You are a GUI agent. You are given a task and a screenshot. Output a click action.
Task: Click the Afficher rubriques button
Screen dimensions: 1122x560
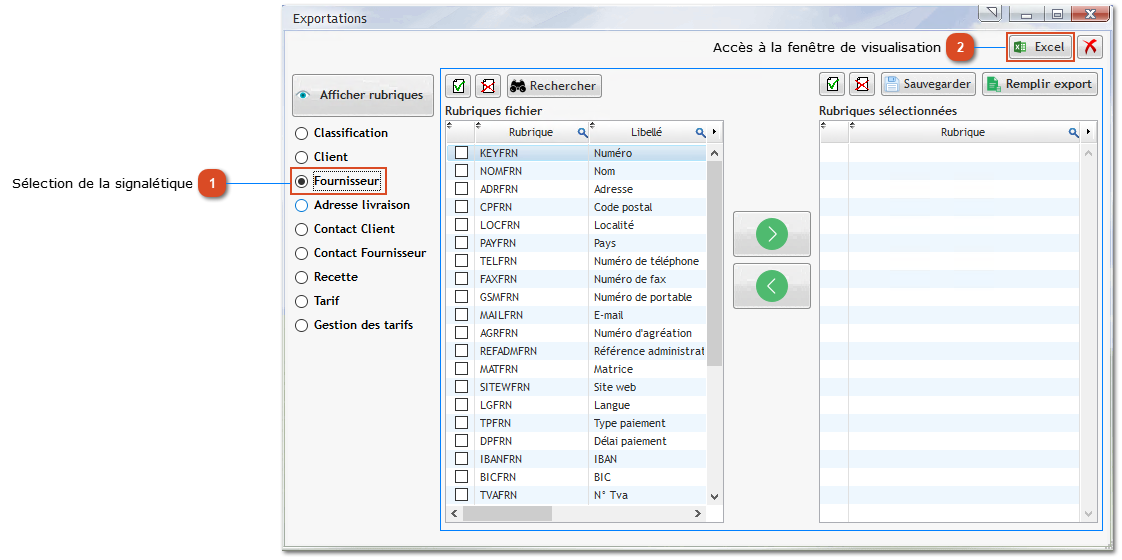360,95
